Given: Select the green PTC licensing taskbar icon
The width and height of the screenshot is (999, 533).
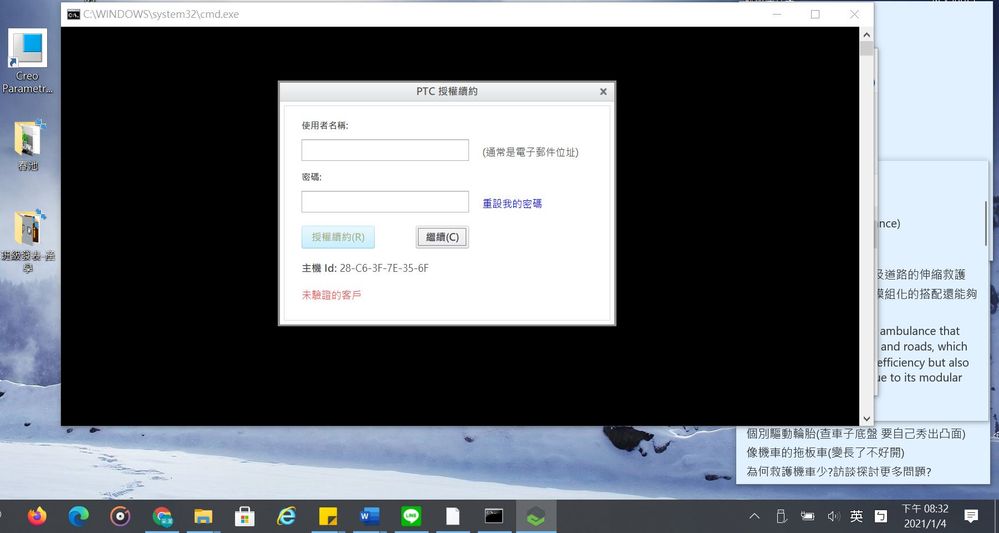Looking at the screenshot, I should click(x=536, y=516).
